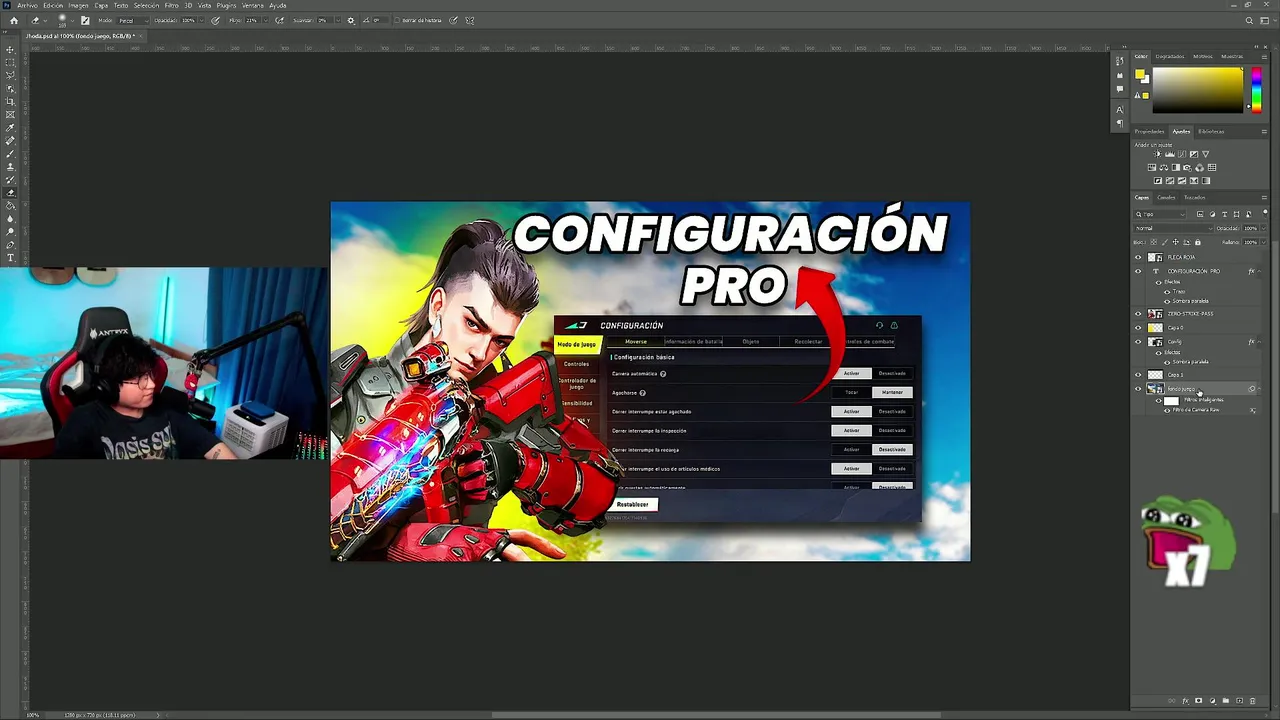
Task: Filter layers by type layers icon
Action: click(x=1224, y=214)
